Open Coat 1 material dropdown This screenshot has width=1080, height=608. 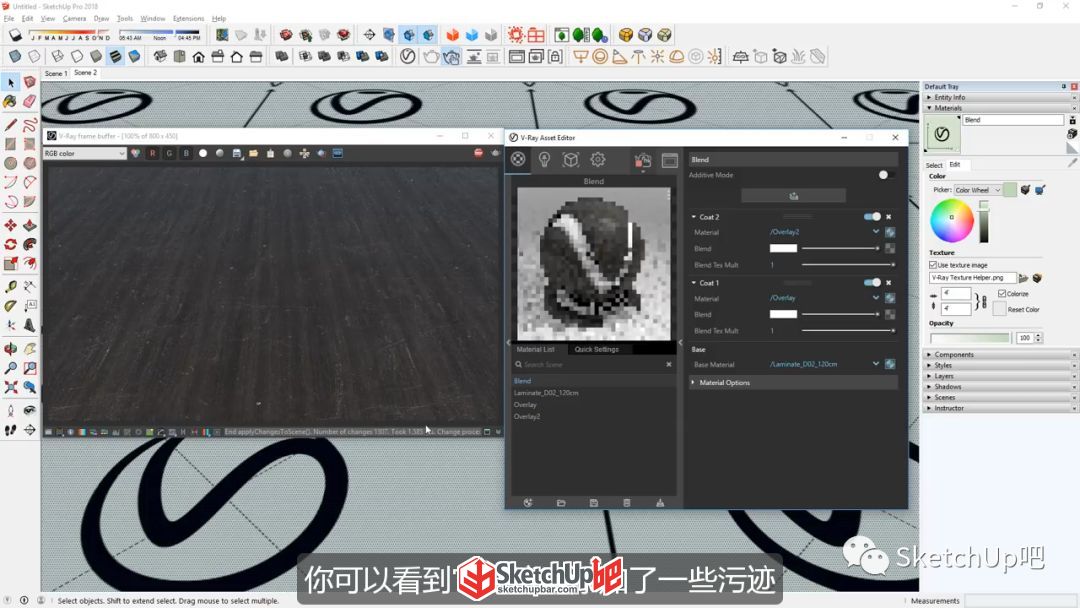(x=875, y=298)
